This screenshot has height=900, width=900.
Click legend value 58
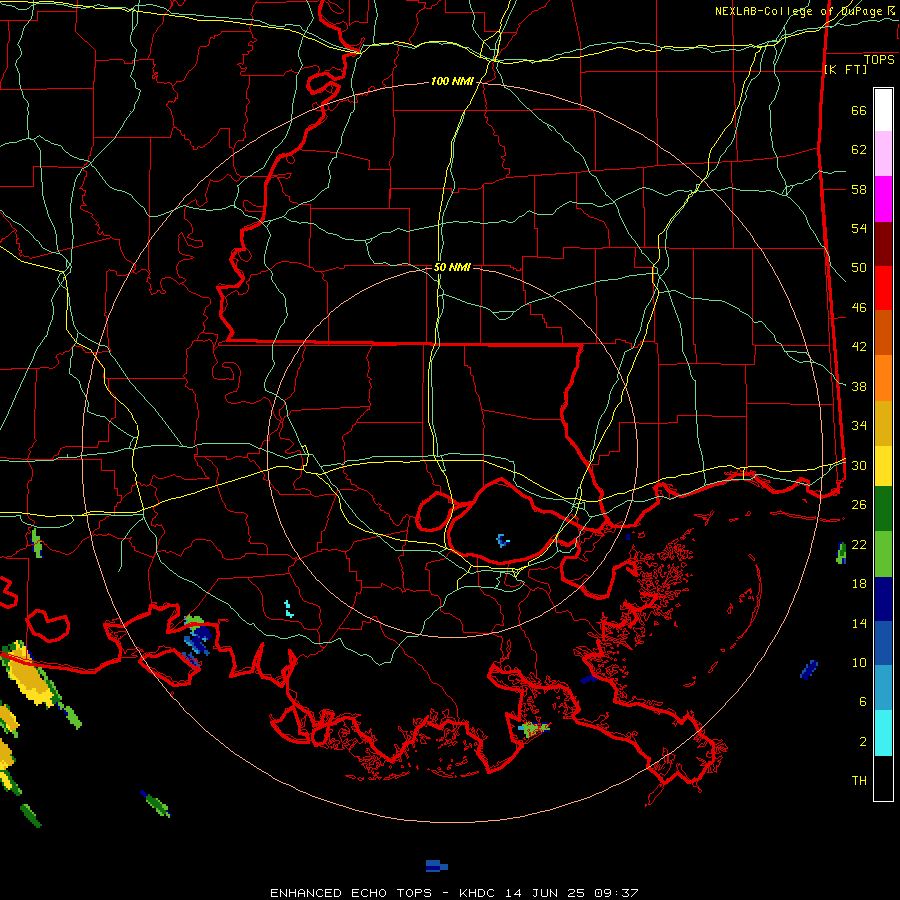tap(859, 189)
